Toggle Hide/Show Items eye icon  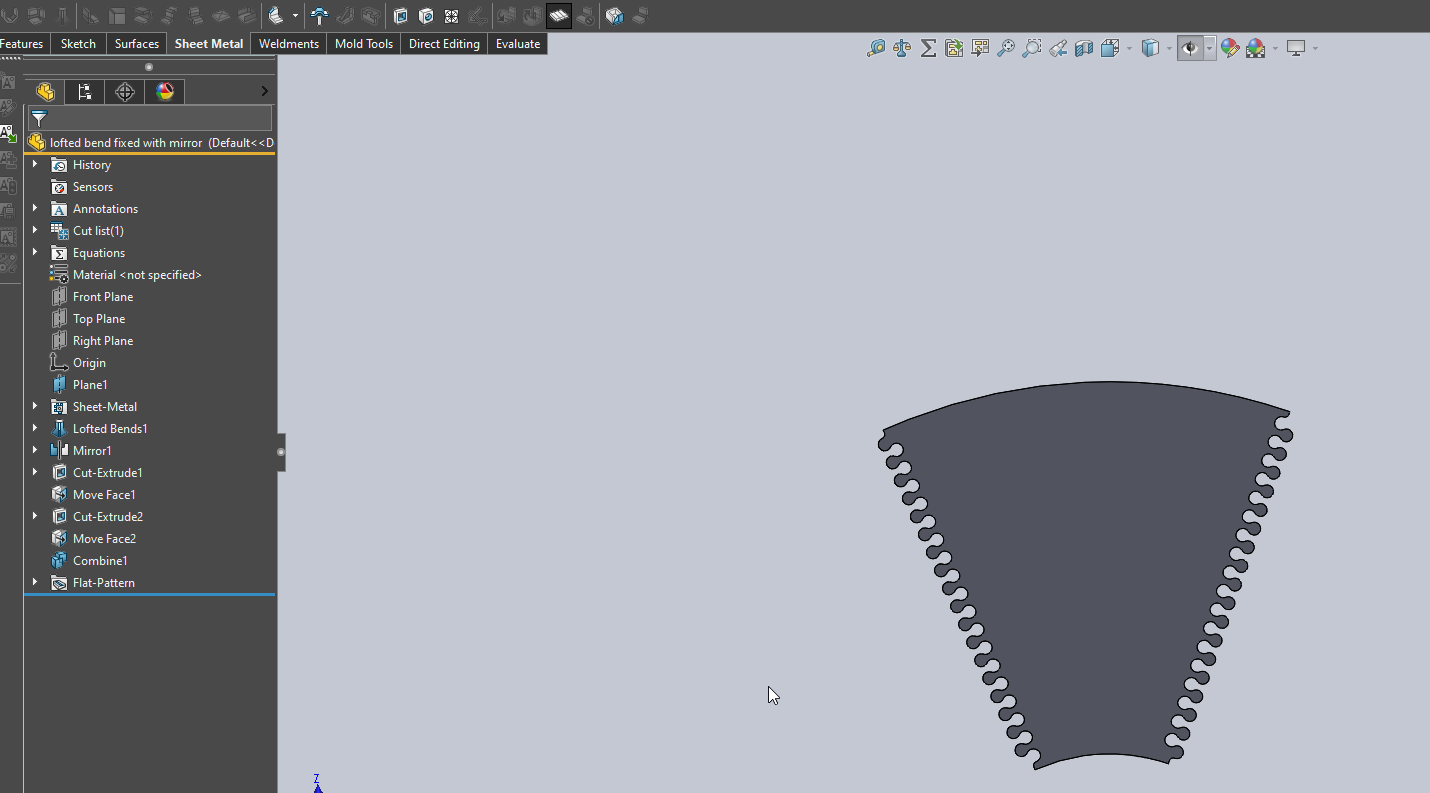(x=1190, y=47)
